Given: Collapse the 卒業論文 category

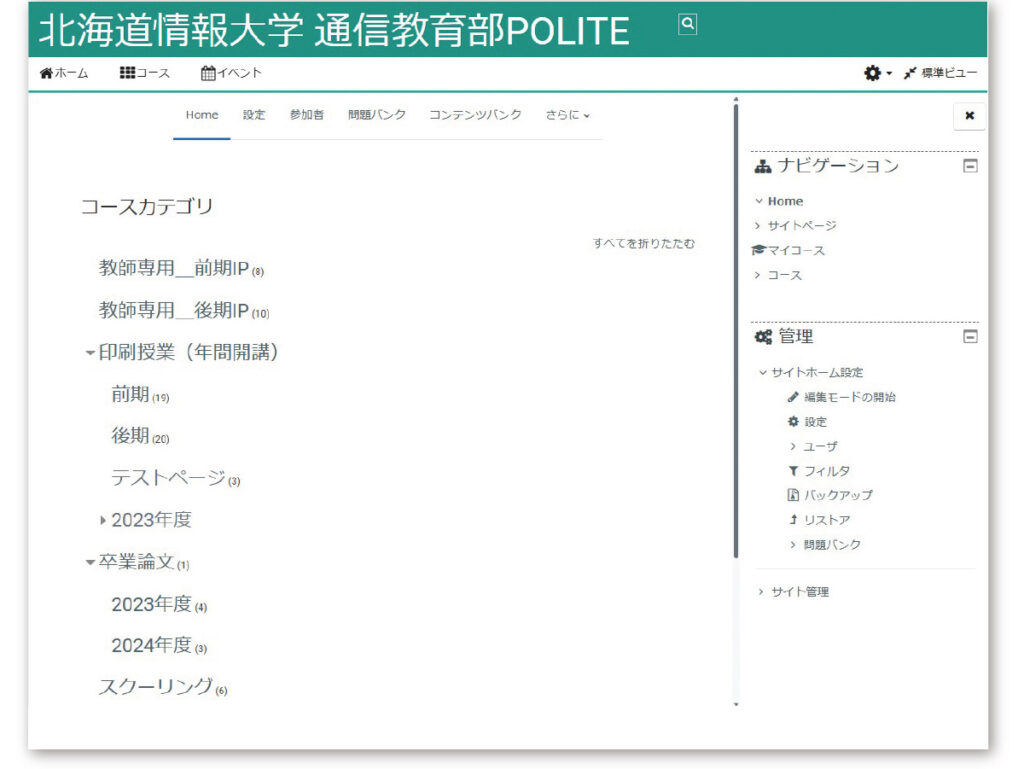Looking at the screenshot, I should coord(90,562).
